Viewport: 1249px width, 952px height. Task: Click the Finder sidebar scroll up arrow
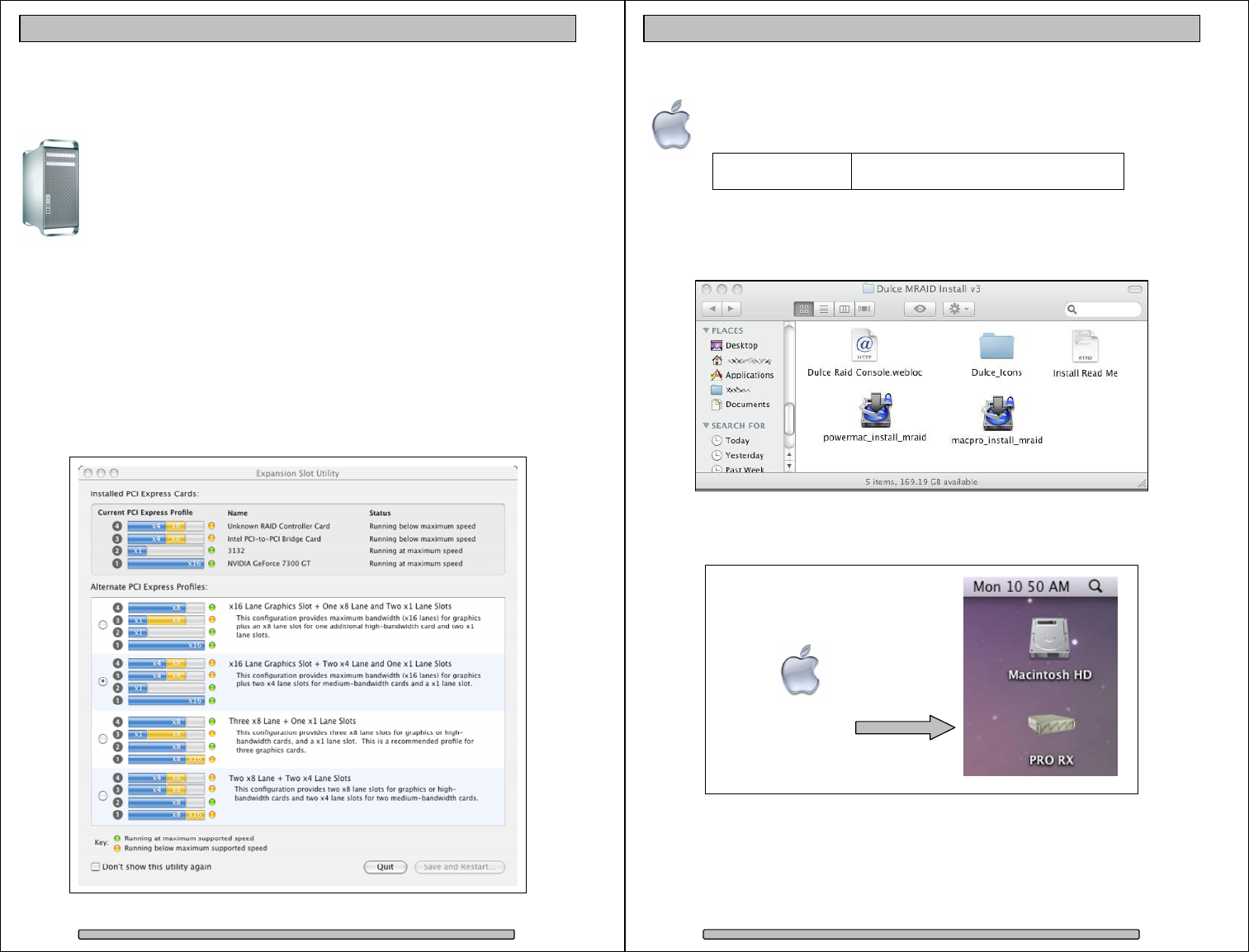(789, 454)
